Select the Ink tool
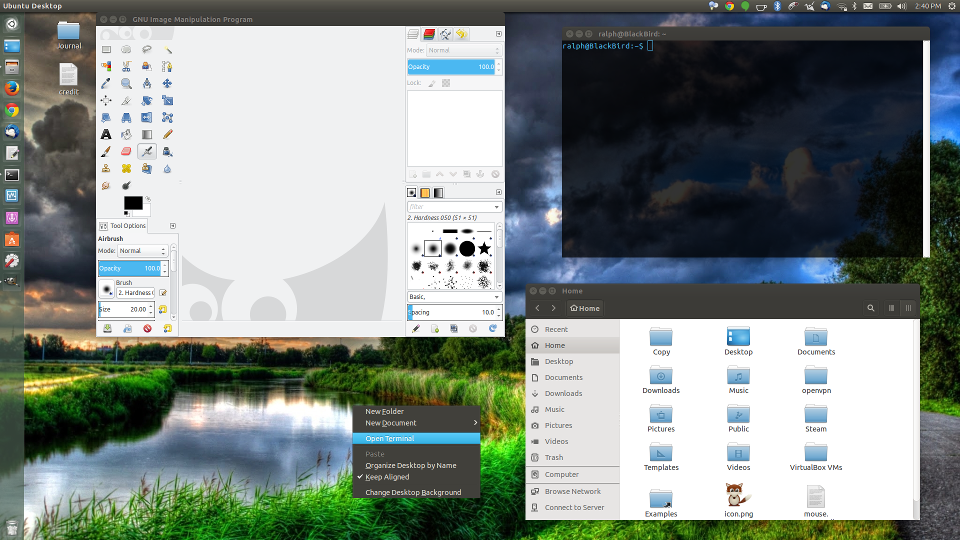This screenshot has width=960, height=540. tap(167, 151)
